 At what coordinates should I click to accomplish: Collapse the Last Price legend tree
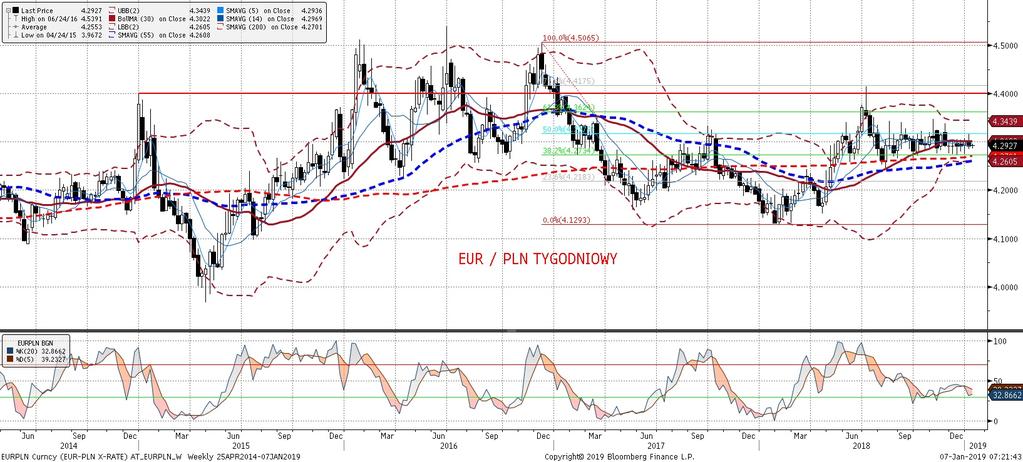pos(8,10)
